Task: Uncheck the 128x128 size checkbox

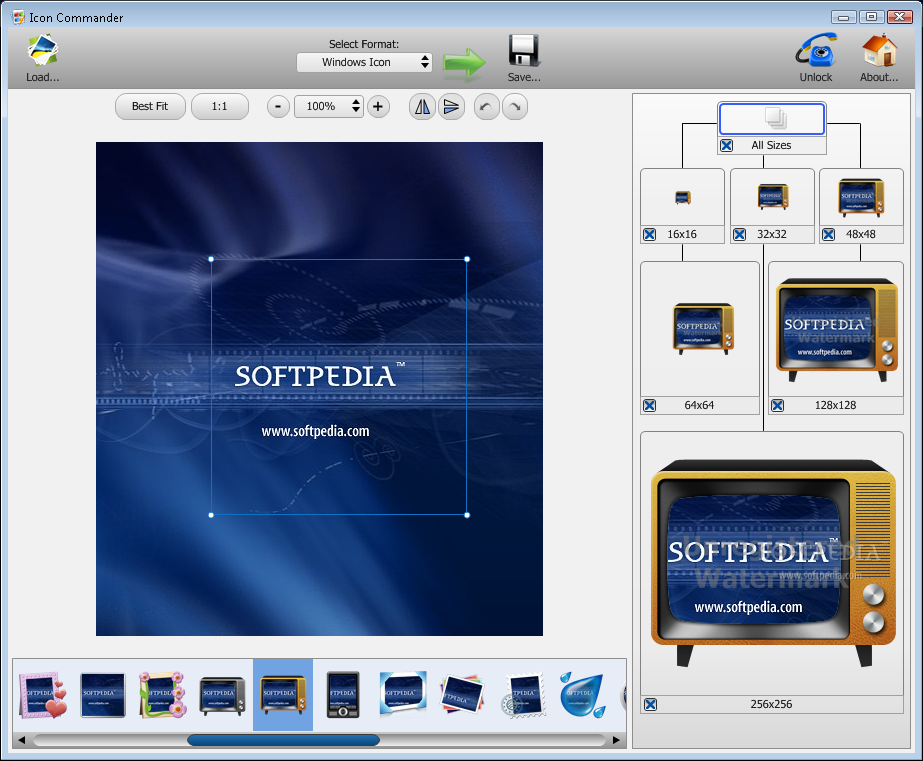Action: (x=778, y=406)
